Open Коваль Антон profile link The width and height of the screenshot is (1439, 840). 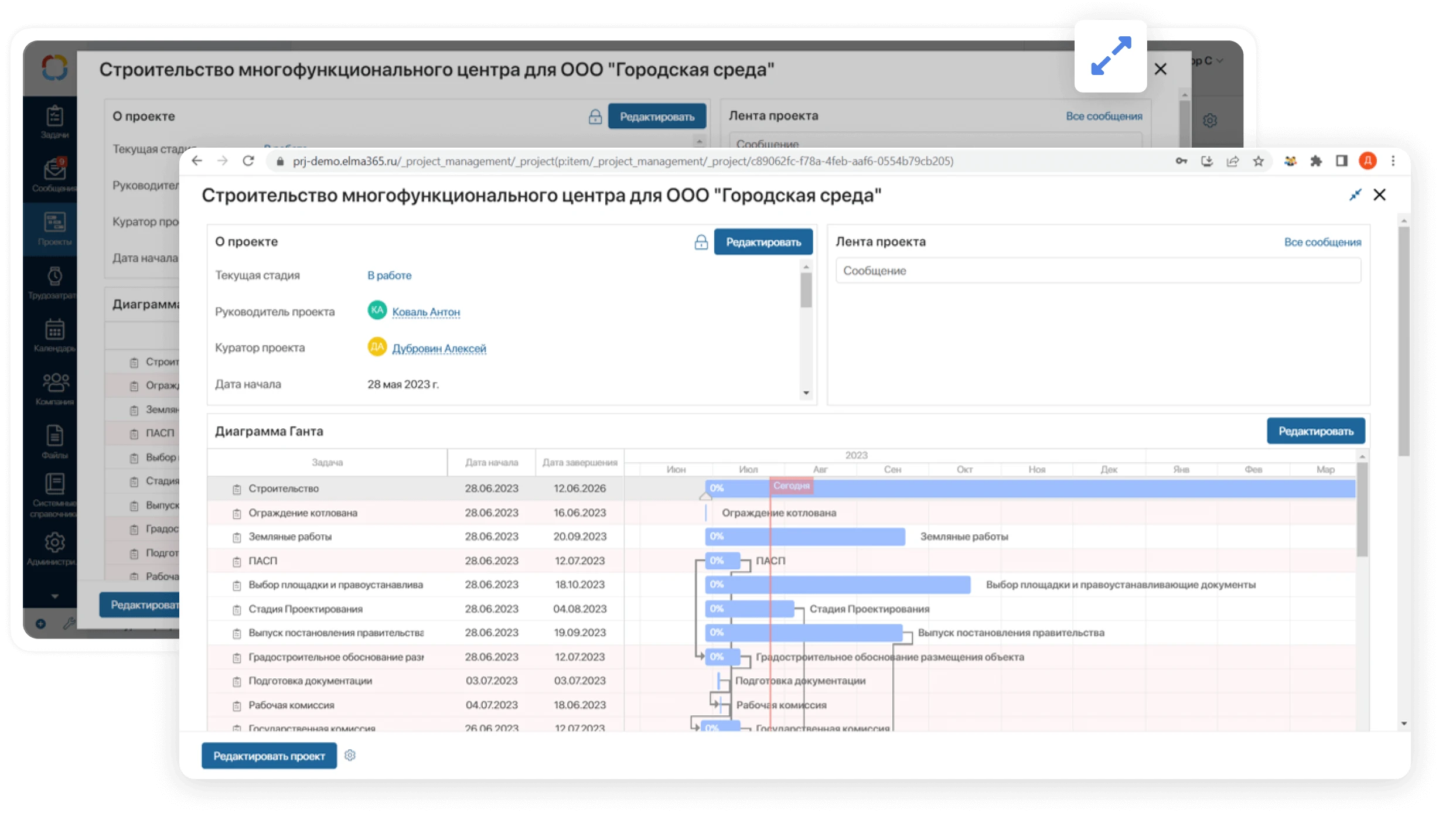pyautogui.click(x=426, y=312)
